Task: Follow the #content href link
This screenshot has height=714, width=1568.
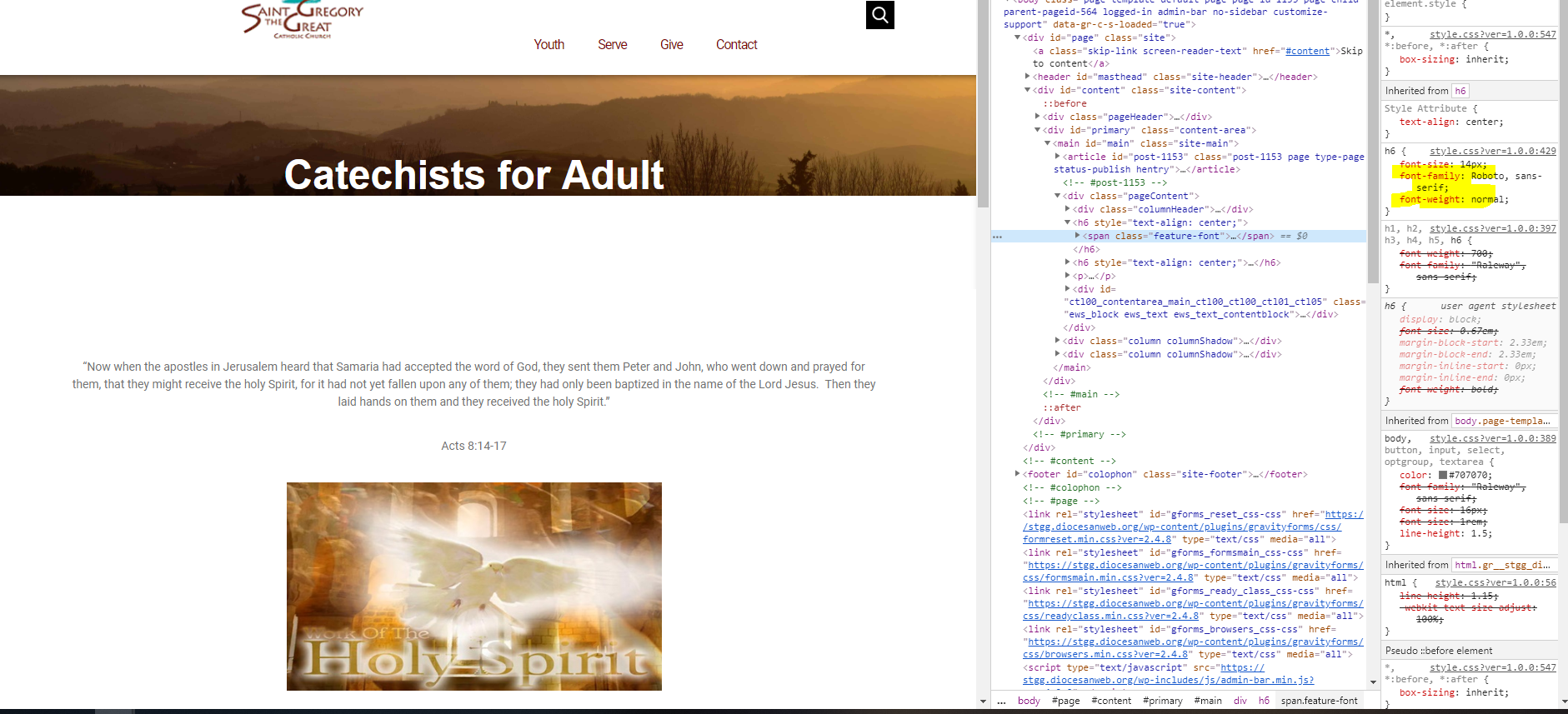Action: pyautogui.click(x=1307, y=51)
